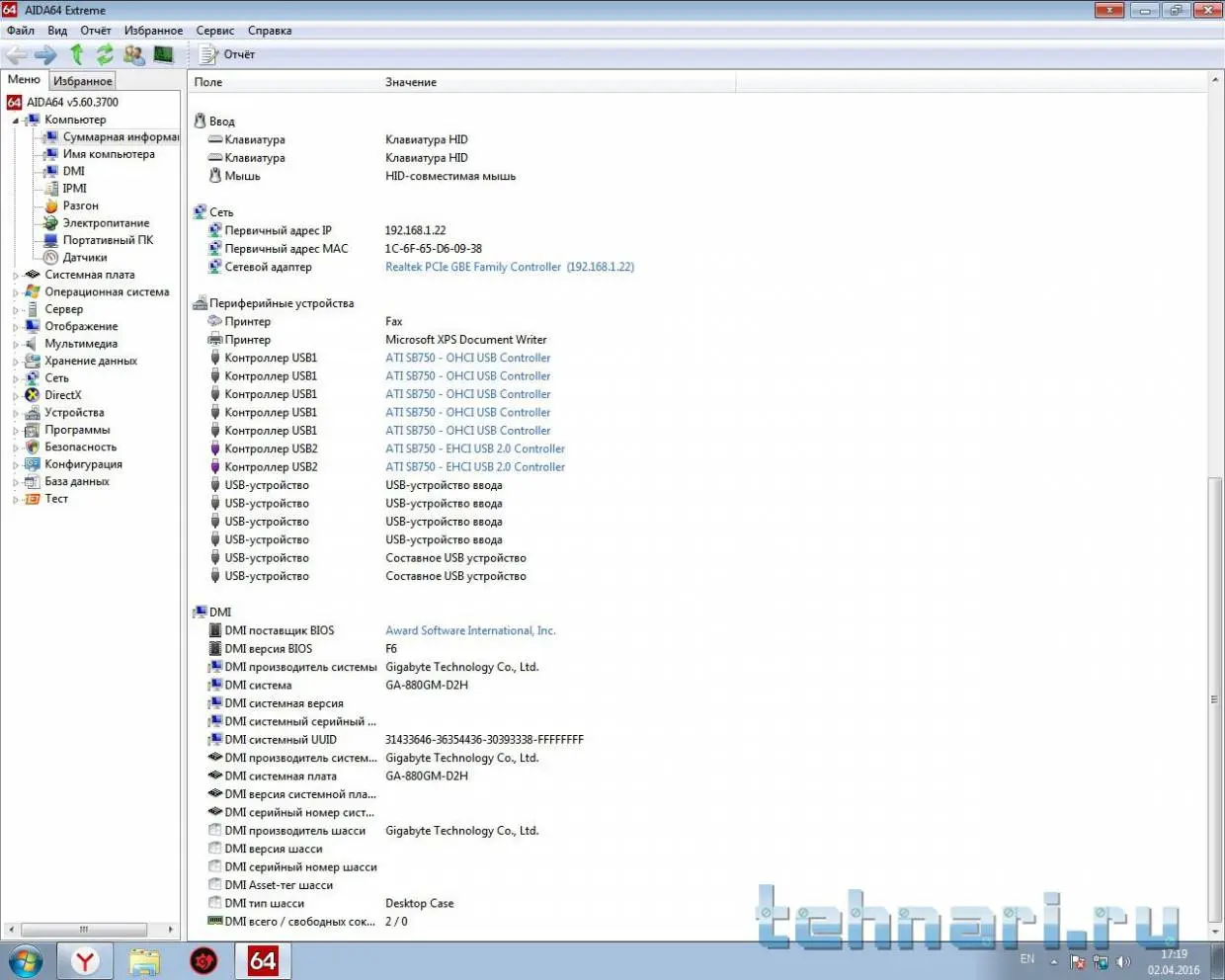Click the green refresh arrows icon

click(105, 55)
